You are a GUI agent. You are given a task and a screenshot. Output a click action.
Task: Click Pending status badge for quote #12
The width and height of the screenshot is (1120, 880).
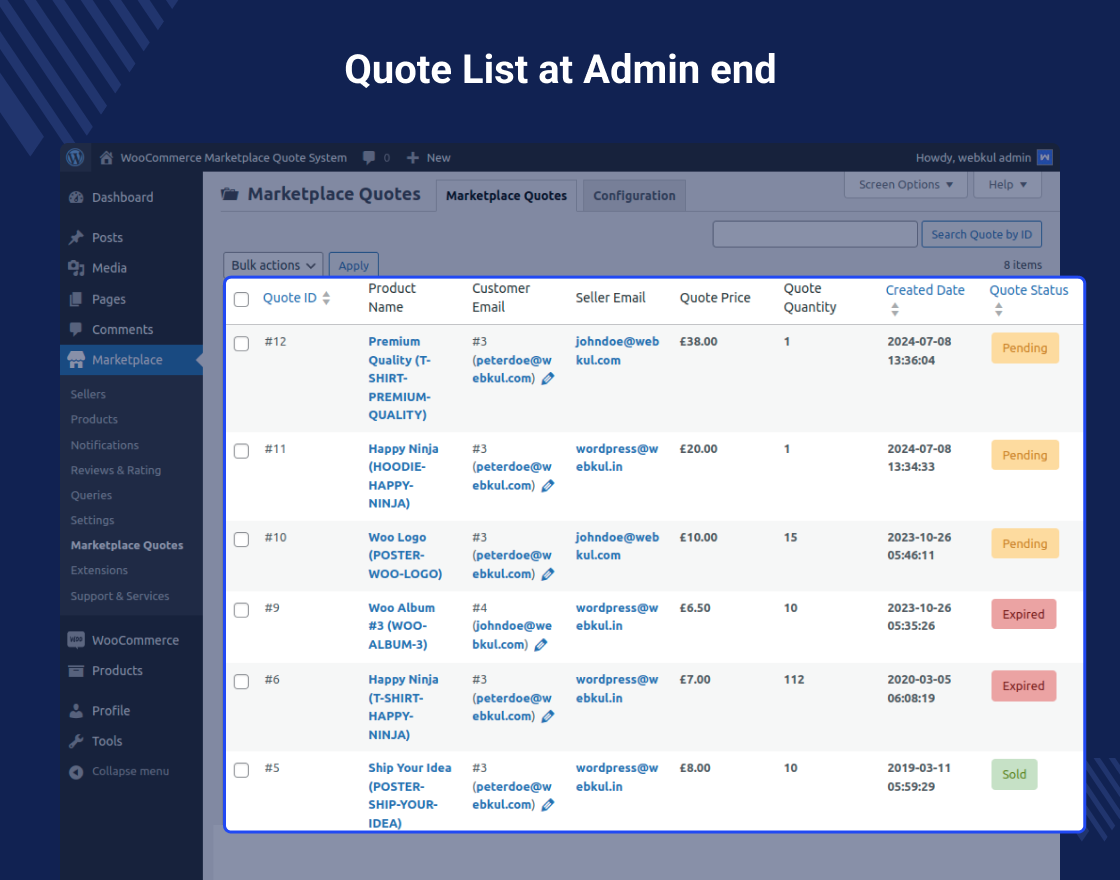pyautogui.click(x=1024, y=348)
